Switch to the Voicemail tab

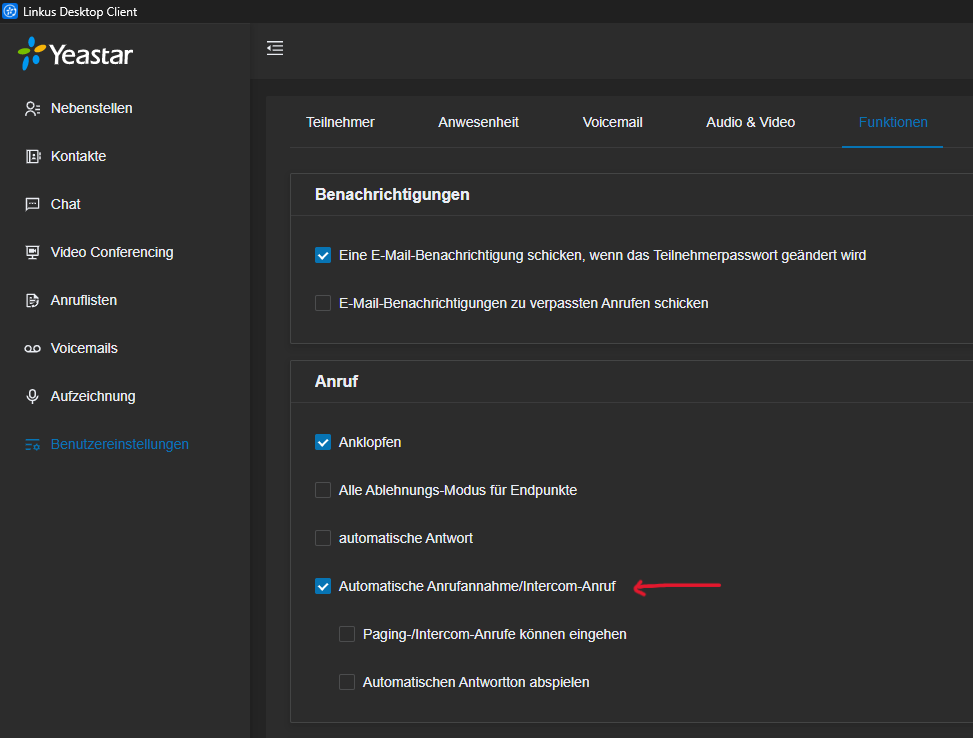pos(612,122)
